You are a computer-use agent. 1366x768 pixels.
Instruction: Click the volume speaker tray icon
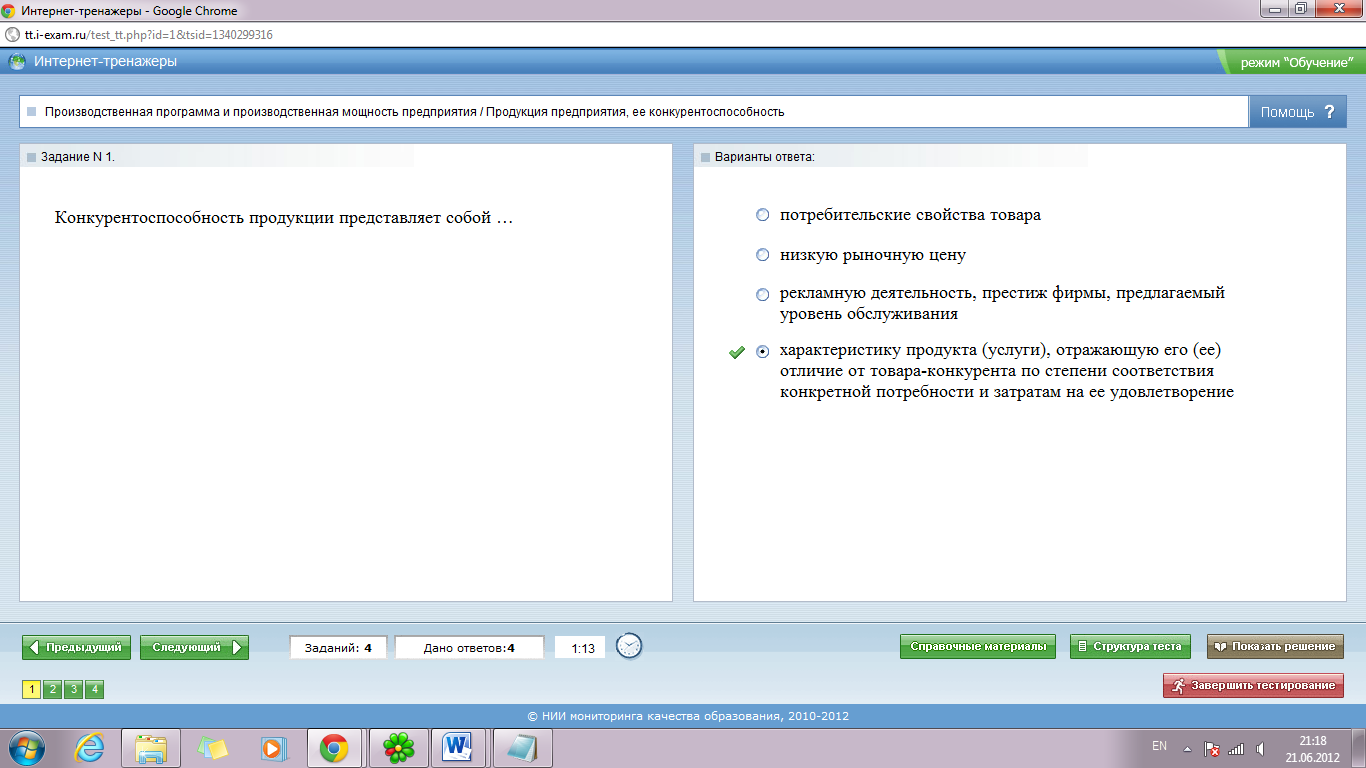point(1260,748)
